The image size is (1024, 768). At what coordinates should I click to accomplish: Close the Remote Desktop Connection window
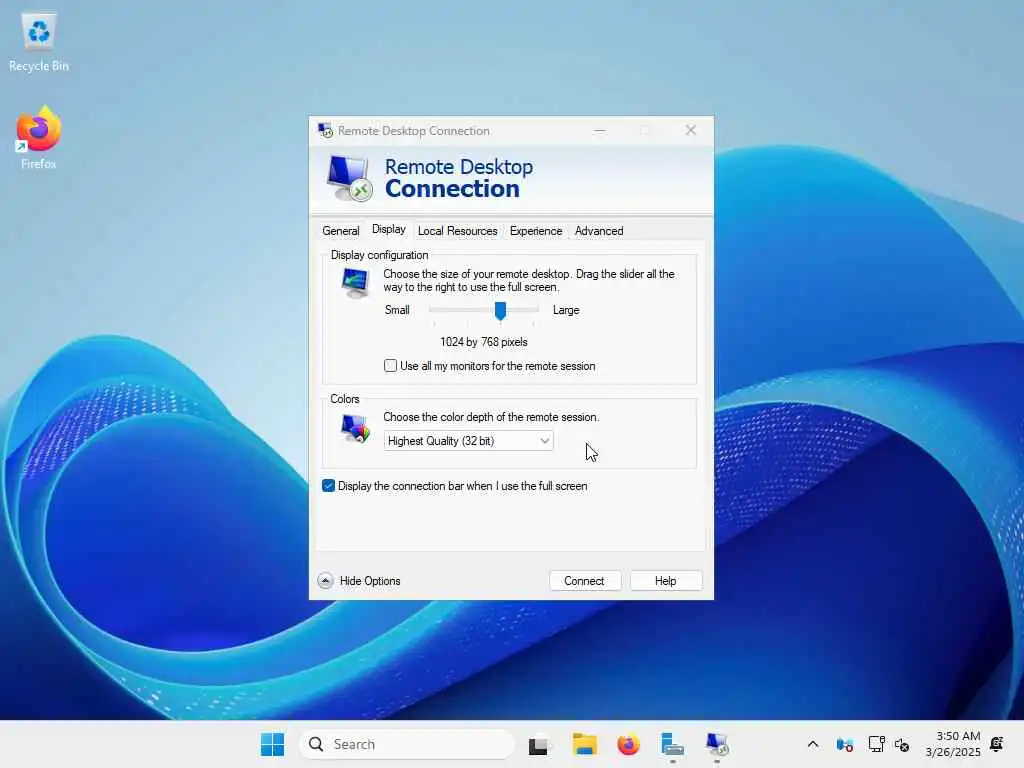pos(691,131)
